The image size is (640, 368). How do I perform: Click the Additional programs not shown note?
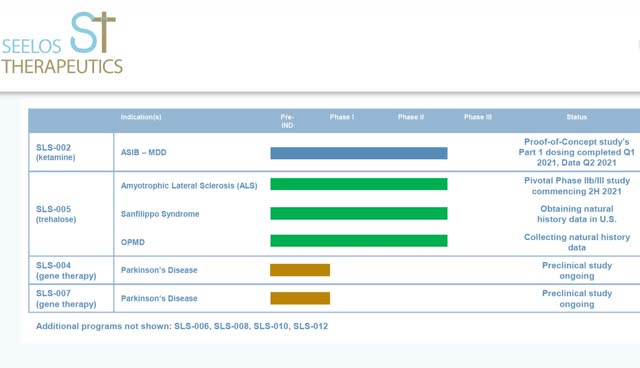182,326
